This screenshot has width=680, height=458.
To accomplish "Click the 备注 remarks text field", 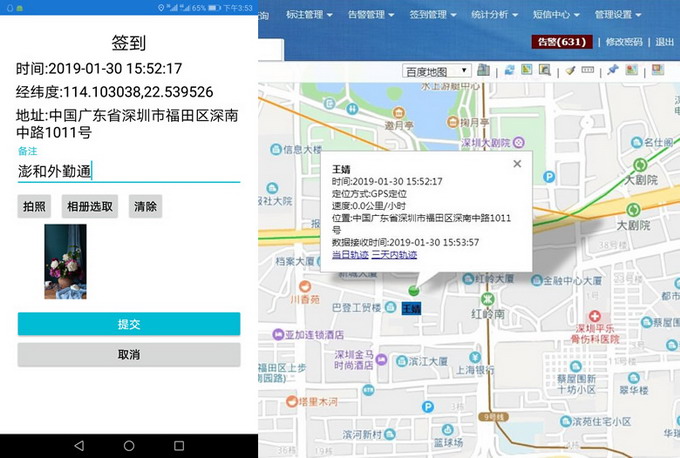I will pyautogui.click(x=128, y=171).
